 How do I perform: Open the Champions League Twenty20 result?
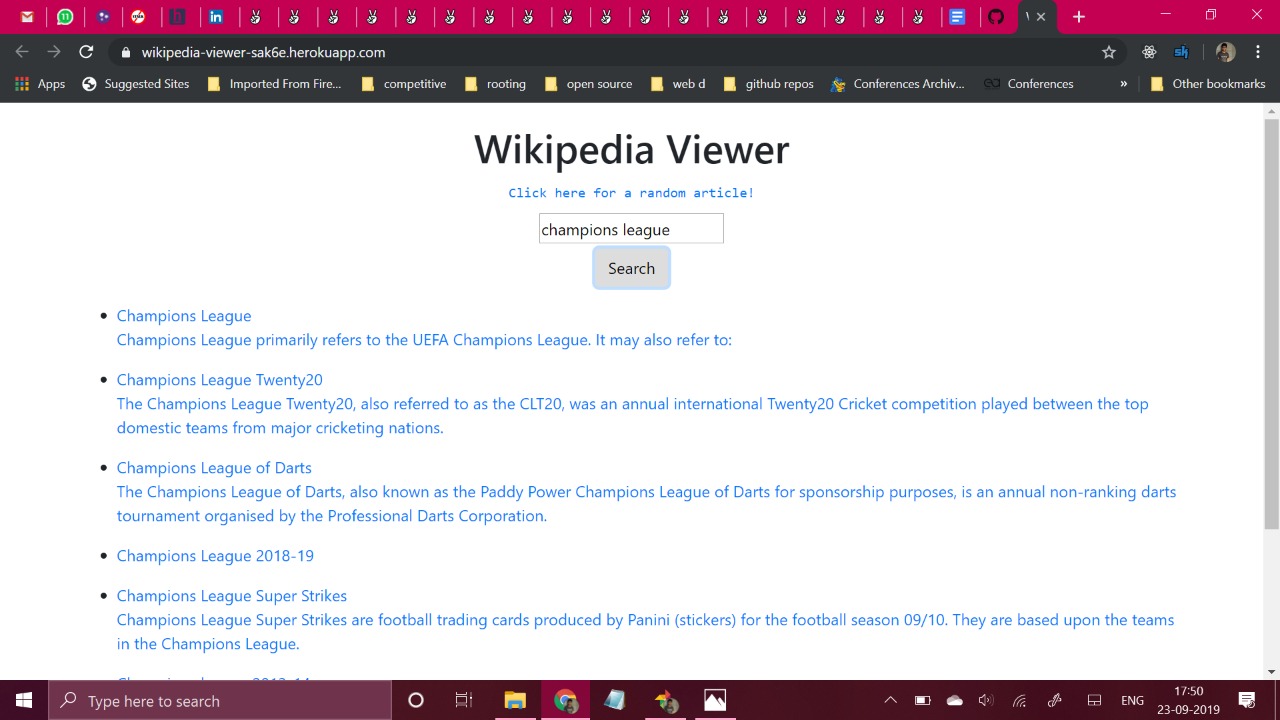[219, 380]
